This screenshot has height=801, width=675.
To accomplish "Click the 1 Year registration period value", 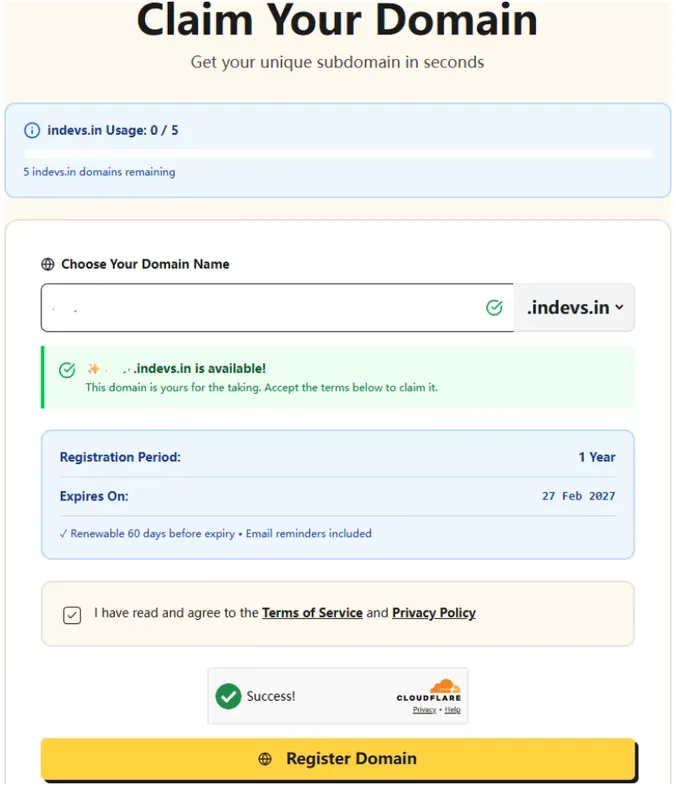I will point(597,457).
